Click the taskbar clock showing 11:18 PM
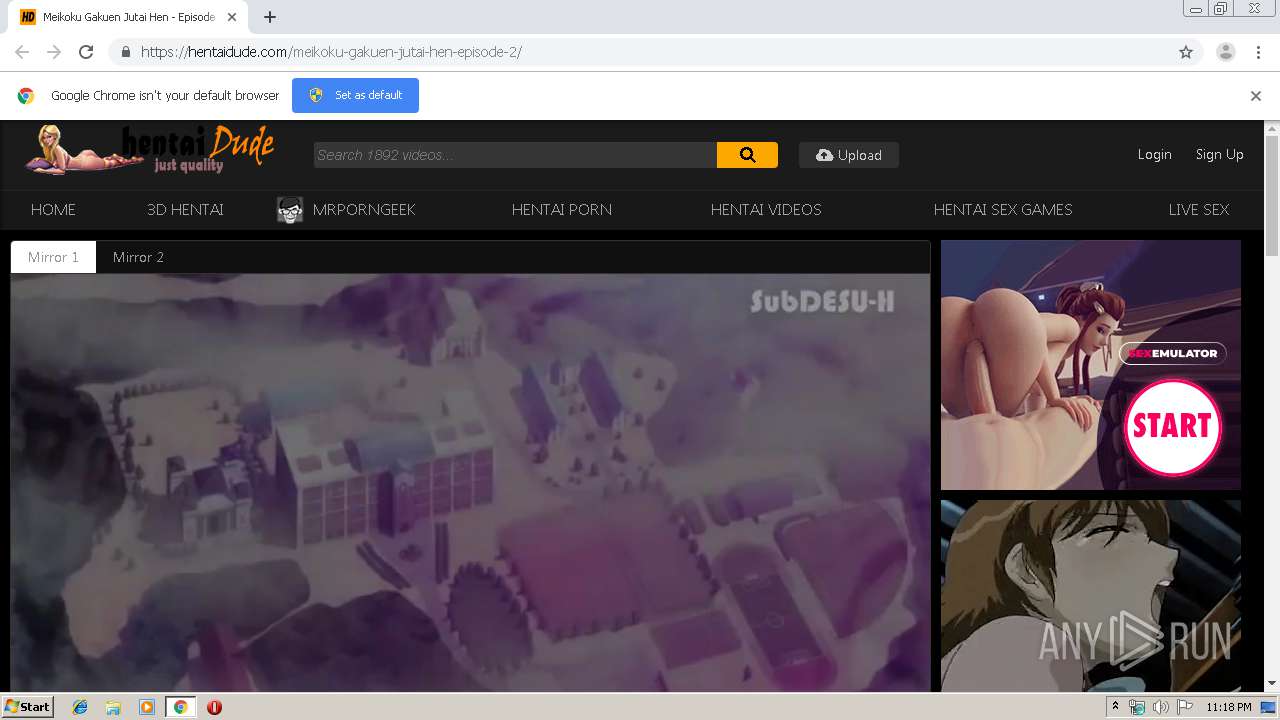1280x720 pixels. pyautogui.click(x=1229, y=707)
